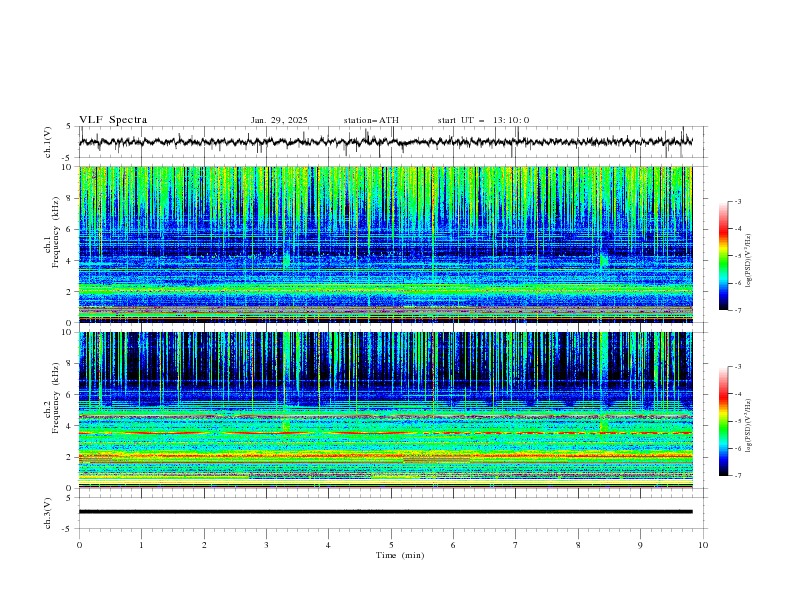Click the lower log(PSD)(V²/Hz) colorbar label
792x612 pixels.
pos(749,425)
